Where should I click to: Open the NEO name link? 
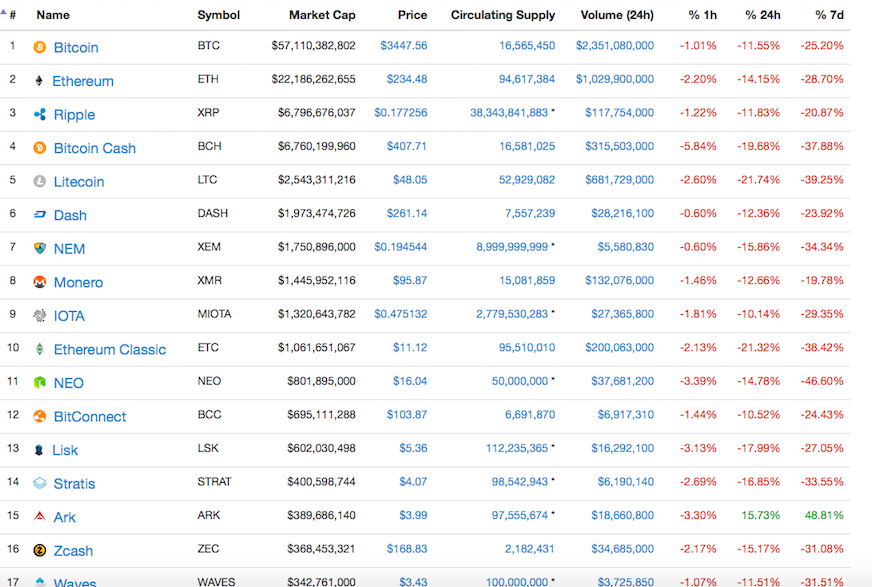pyautogui.click(x=69, y=383)
